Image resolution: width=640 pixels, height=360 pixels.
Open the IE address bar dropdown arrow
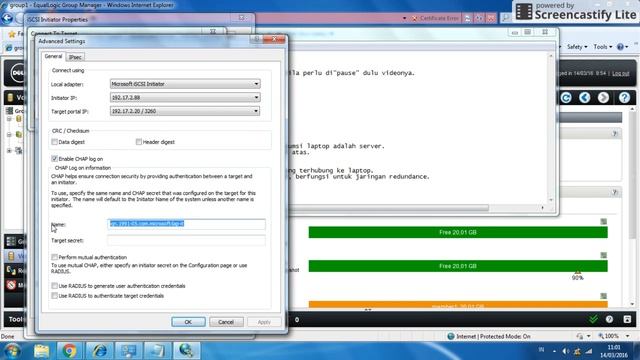(404, 18)
